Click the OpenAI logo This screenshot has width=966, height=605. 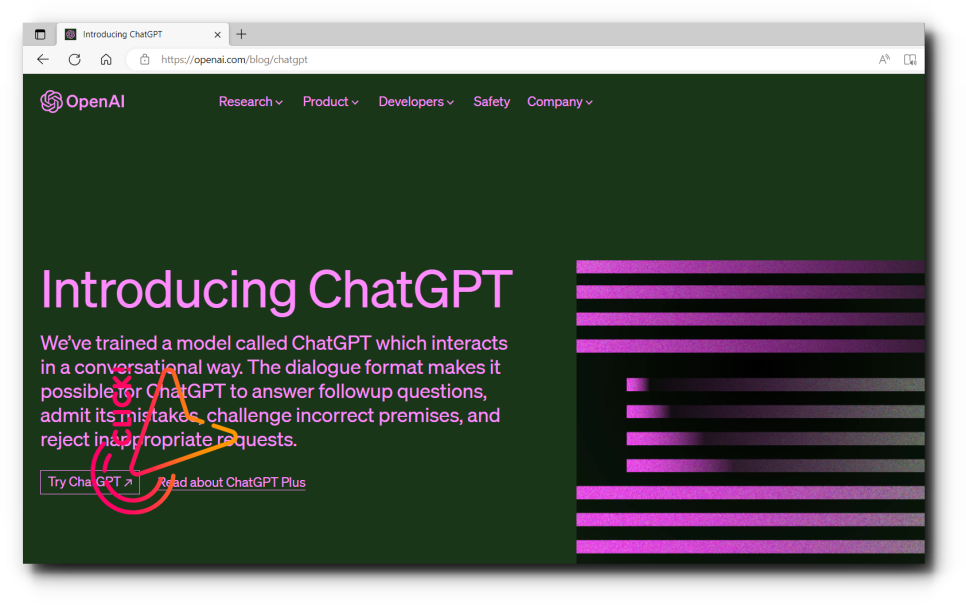[83, 102]
